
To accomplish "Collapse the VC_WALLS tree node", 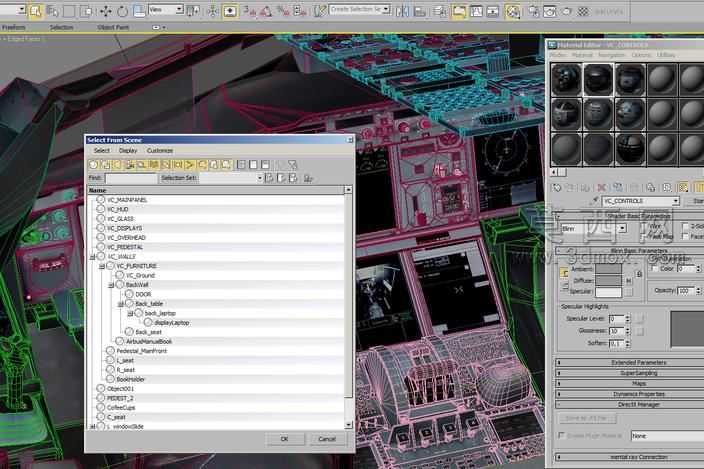I will (x=92, y=257).
